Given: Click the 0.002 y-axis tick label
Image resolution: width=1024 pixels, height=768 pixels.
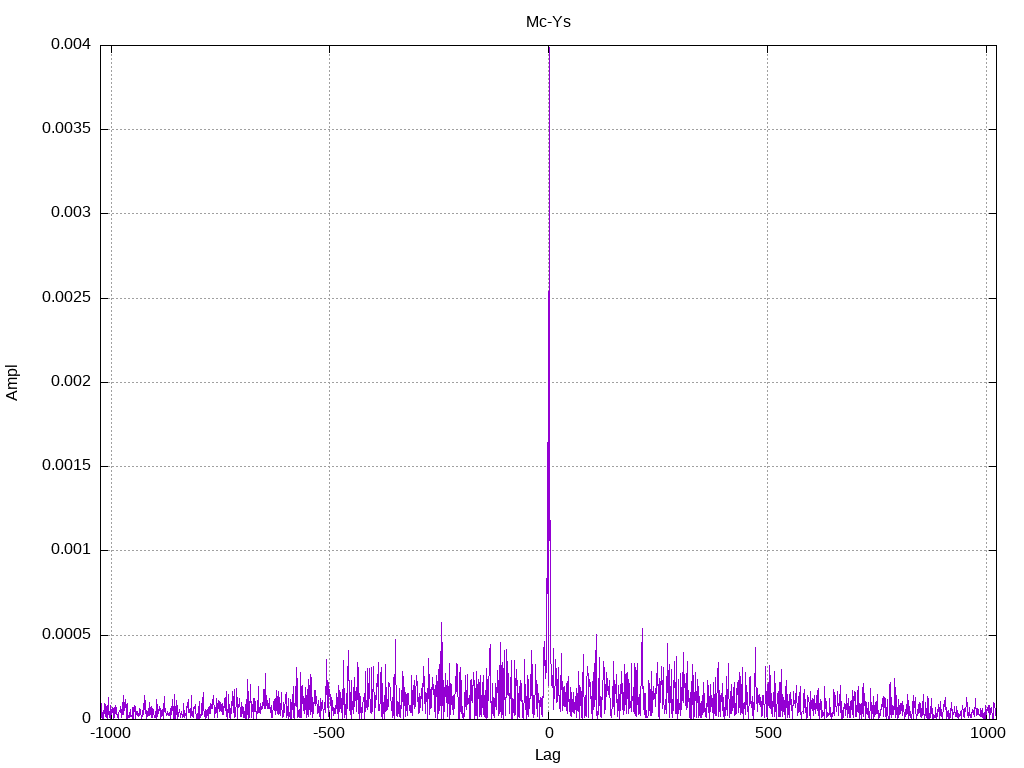Looking at the screenshot, I should (71, 381).
